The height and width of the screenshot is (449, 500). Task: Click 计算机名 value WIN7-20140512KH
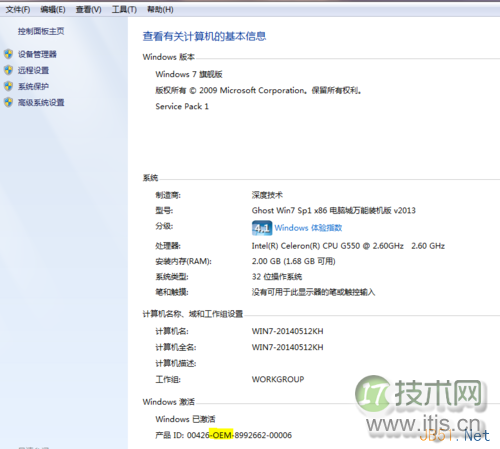click(288, 331)
